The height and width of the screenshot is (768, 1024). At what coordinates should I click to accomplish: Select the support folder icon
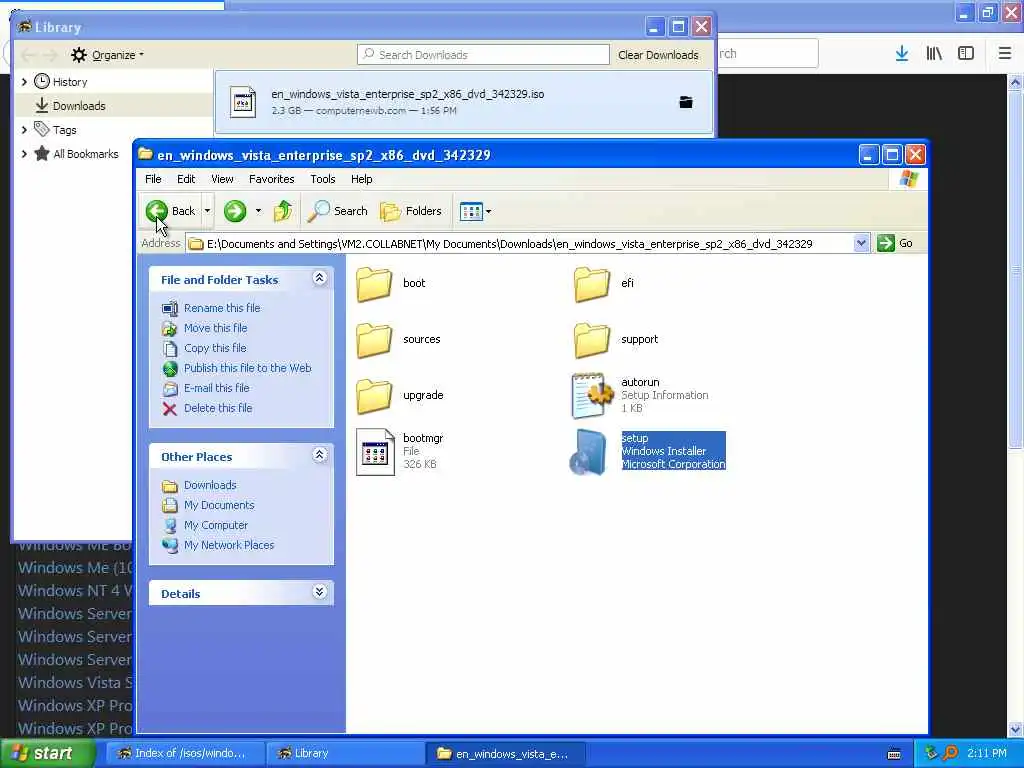[592, 340]
